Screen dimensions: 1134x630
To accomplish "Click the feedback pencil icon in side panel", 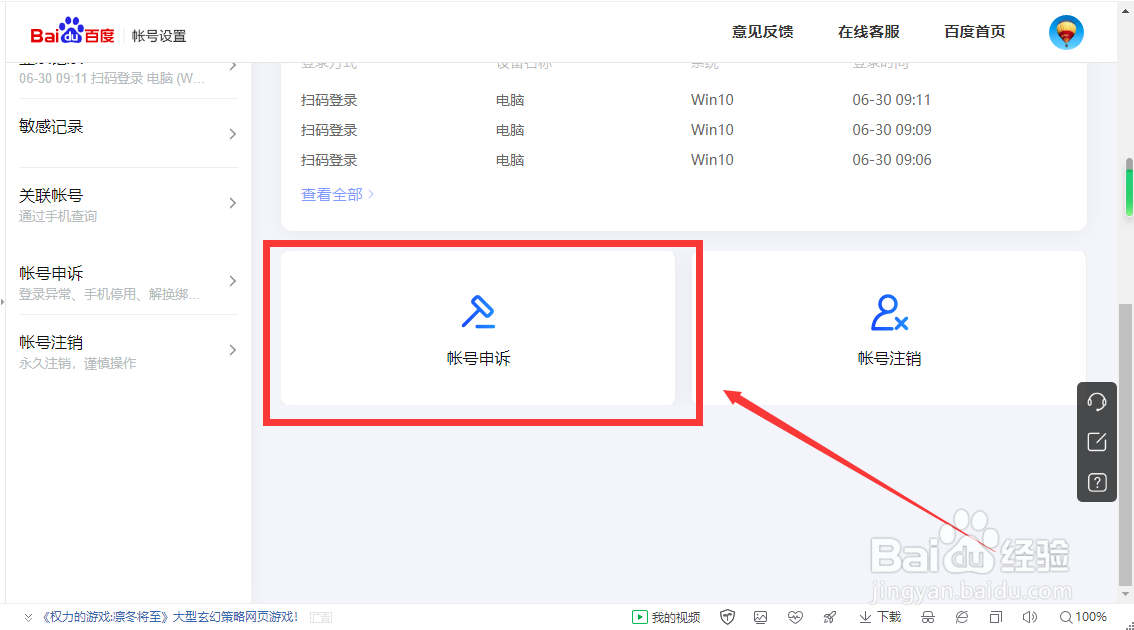I will pyautogui.click(x=1096, y=441).
